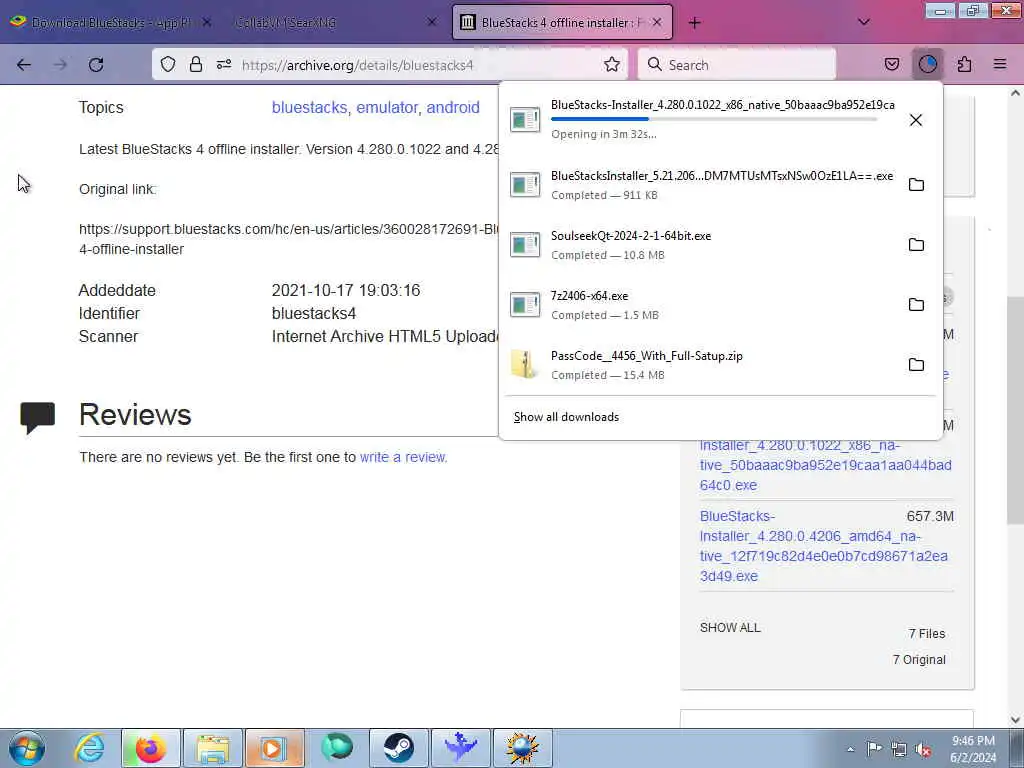The width and height of the screenshot is (1024, 768).
Task: Open the Windows Start menu
Action: click(x=27, y=748)
